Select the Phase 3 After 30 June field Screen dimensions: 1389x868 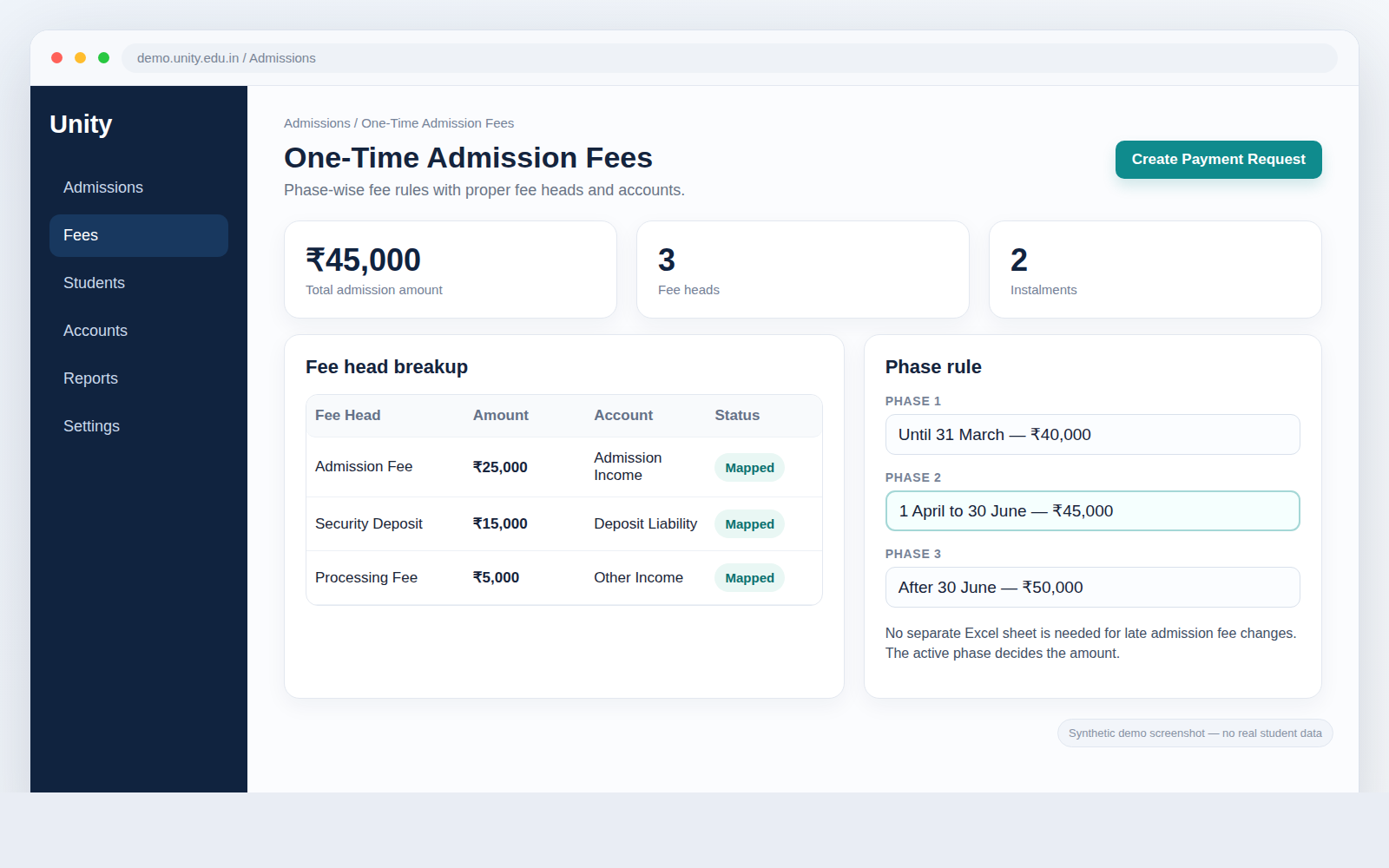coord(1092,587)
